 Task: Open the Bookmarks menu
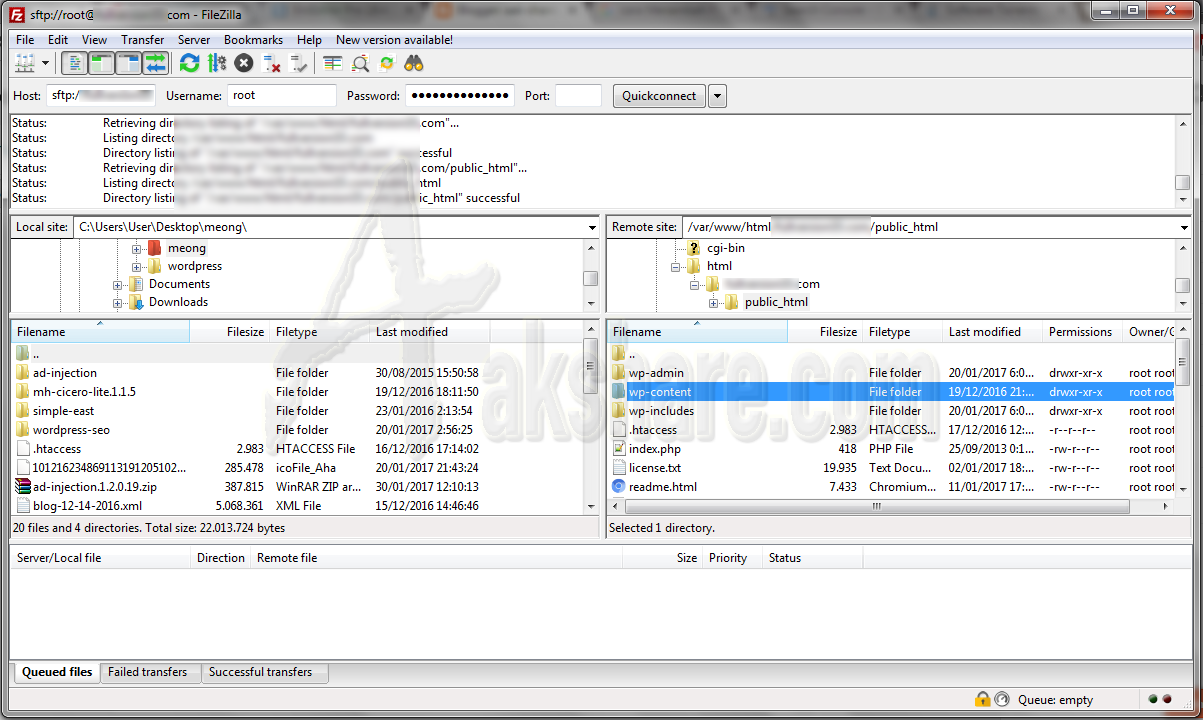(253, 40)
